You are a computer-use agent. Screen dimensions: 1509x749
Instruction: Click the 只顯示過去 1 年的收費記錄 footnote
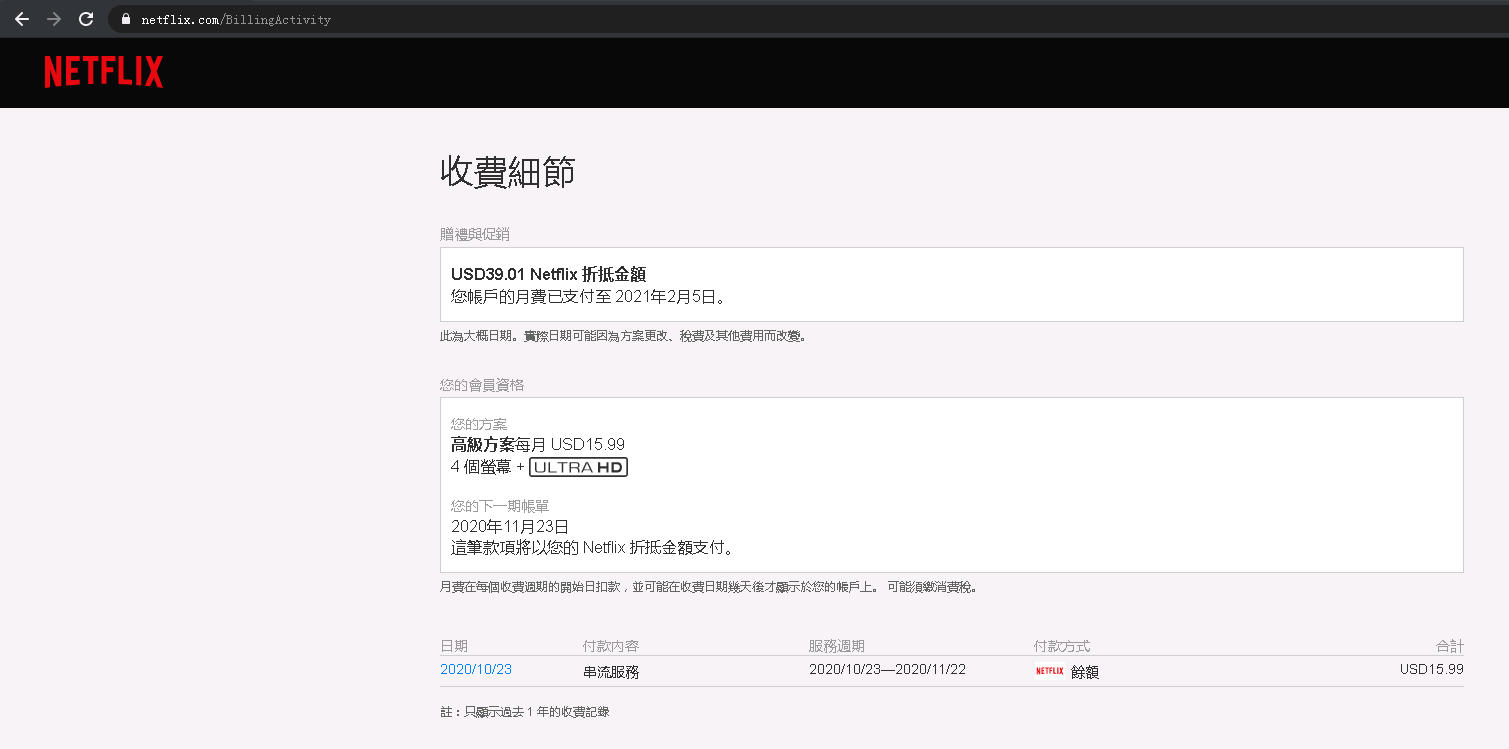(525, 712)
